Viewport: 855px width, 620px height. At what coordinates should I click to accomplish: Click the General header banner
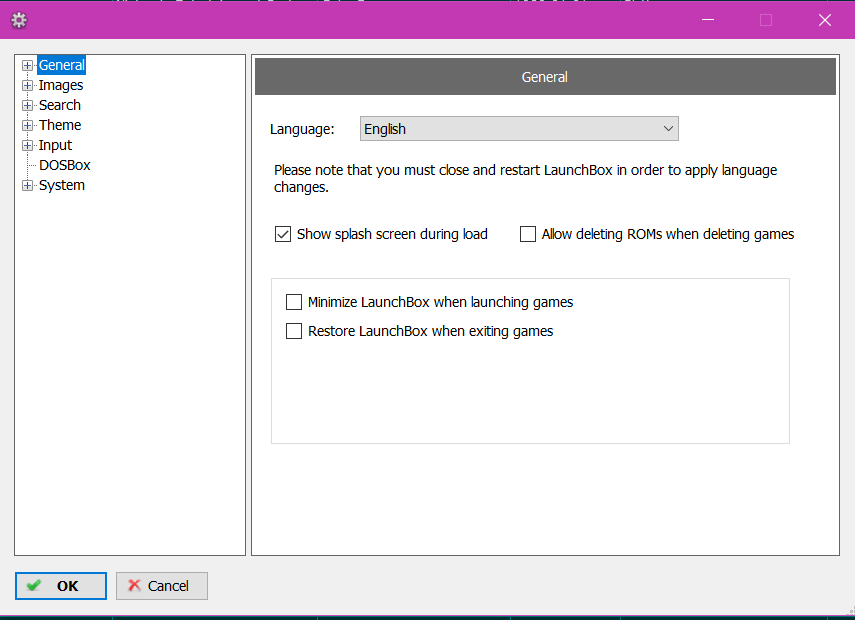click(545, 77)
